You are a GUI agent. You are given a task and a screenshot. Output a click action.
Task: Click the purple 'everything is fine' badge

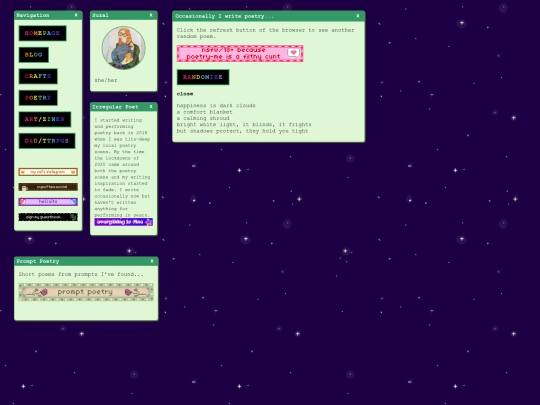pos(124,222)
